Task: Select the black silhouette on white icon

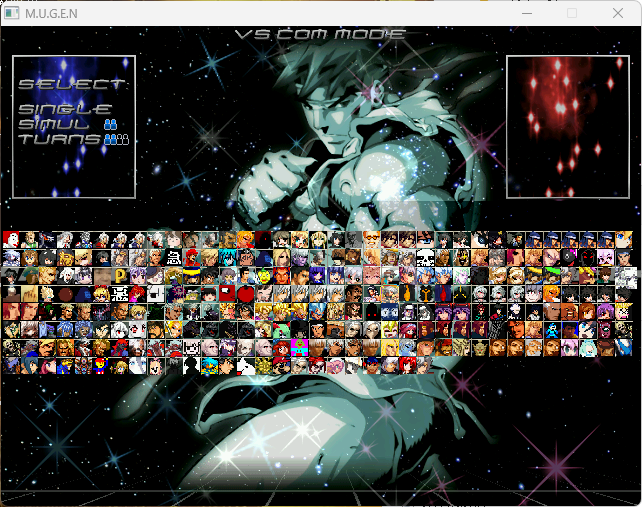Action: [x=191, y=365]
